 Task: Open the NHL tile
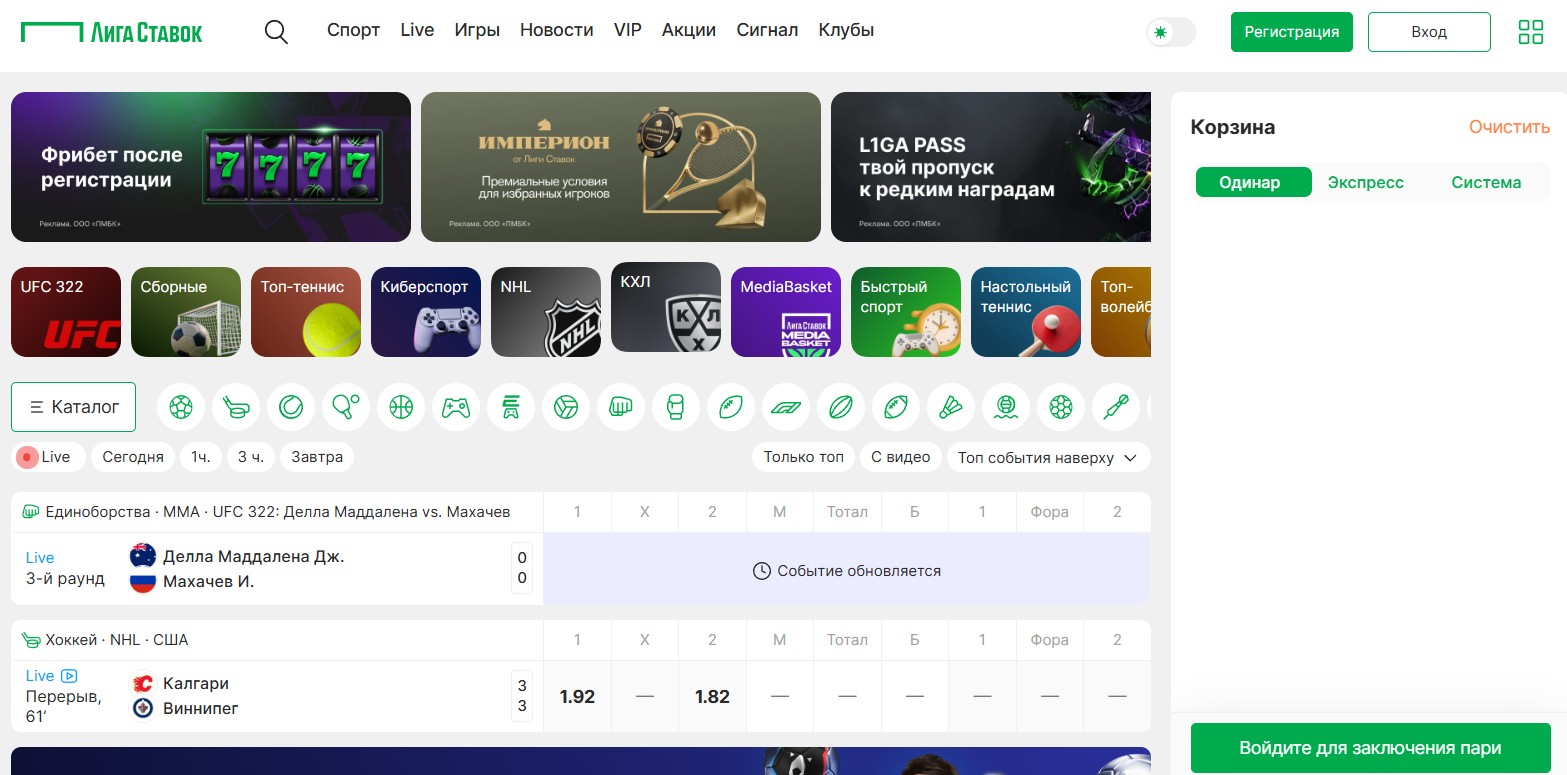546,312
